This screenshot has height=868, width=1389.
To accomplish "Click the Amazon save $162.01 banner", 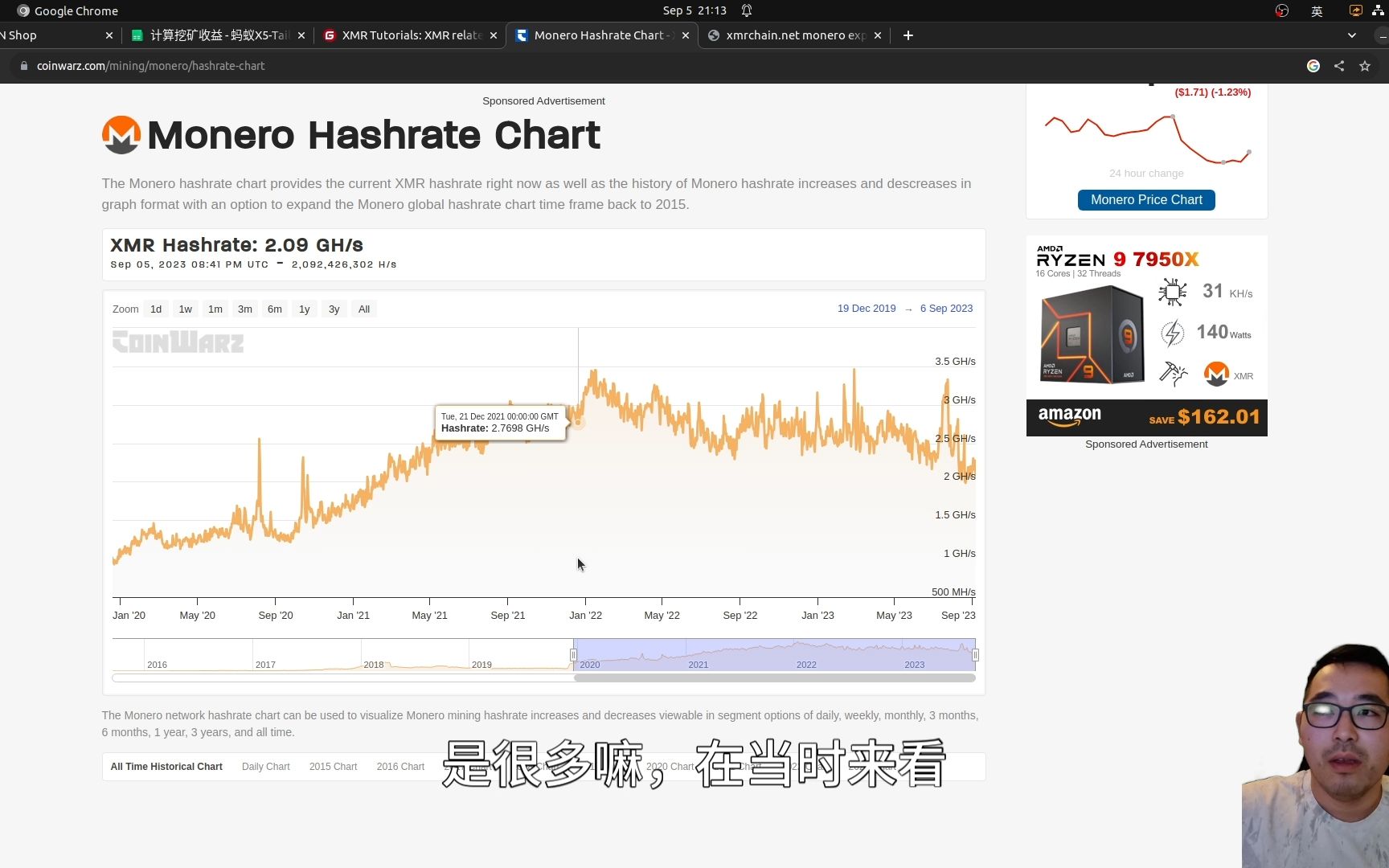I will pyautogui.click(x=1146, y=417).
